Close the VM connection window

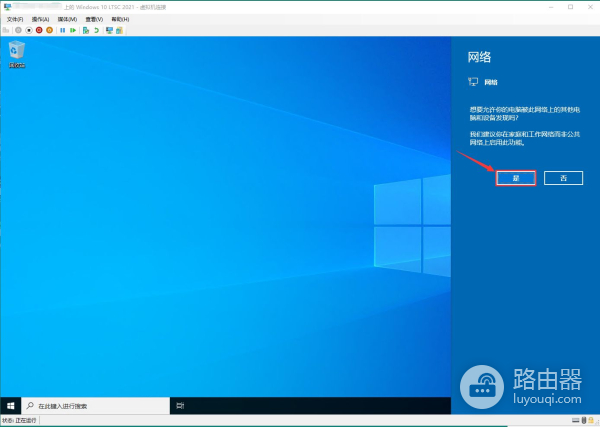pyautogui.click(x=590, y=7)
